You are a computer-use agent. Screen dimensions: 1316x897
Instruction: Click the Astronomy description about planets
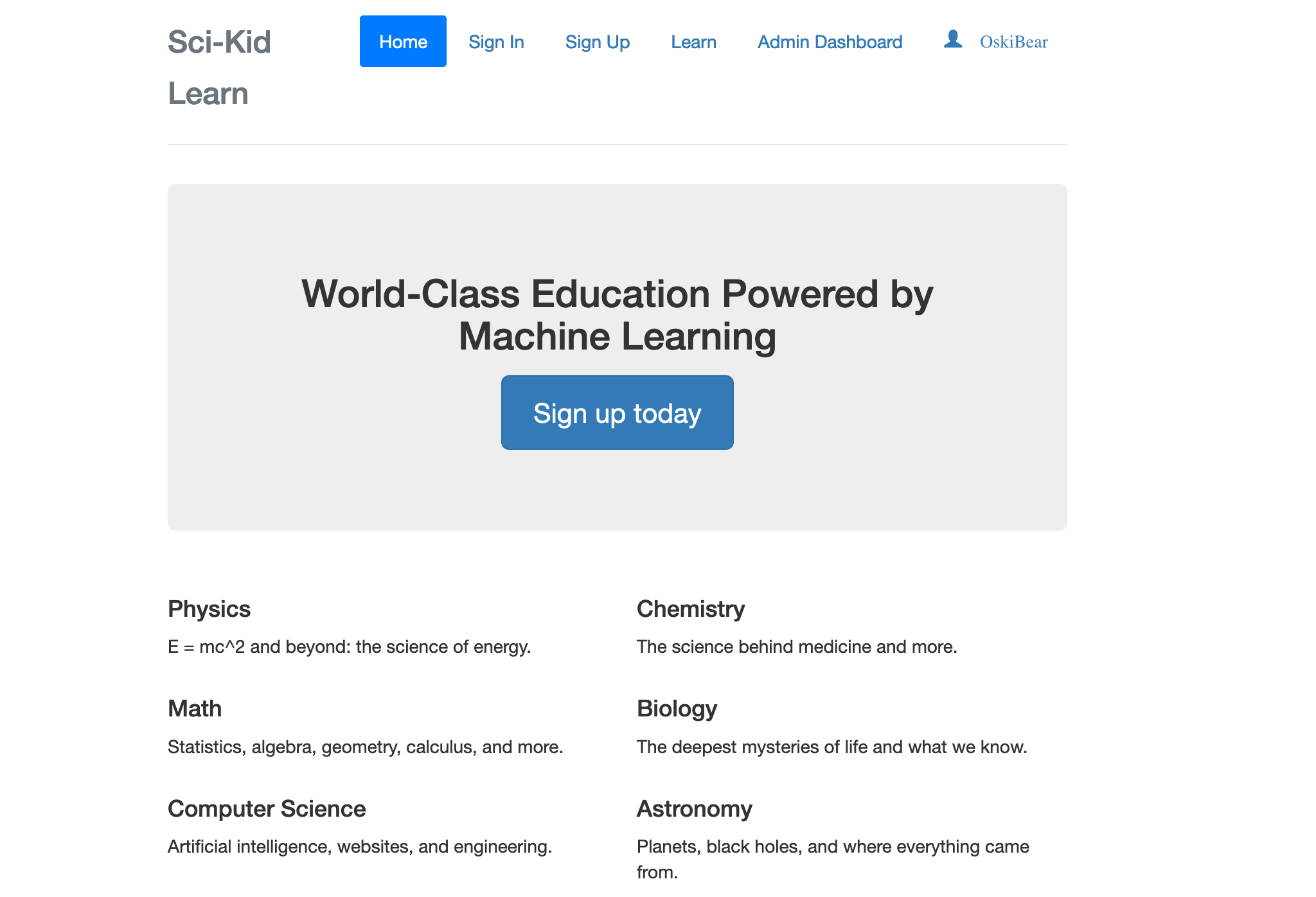tap(833, 859)
